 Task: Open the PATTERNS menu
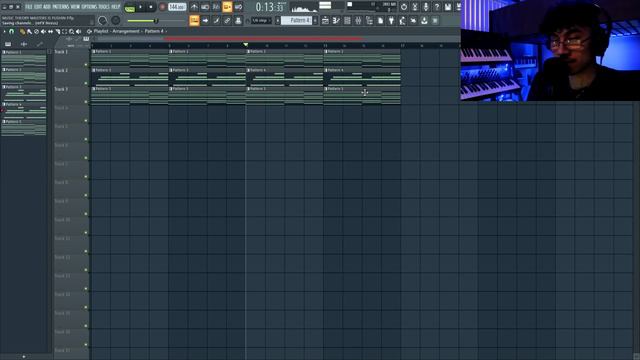[x=61, y=7]
